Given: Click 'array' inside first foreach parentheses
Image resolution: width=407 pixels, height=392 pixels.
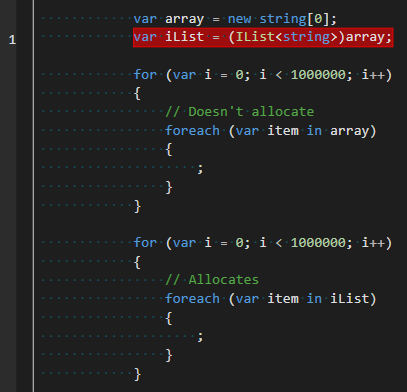Looking at the screenshot, I should coord(349,131).
